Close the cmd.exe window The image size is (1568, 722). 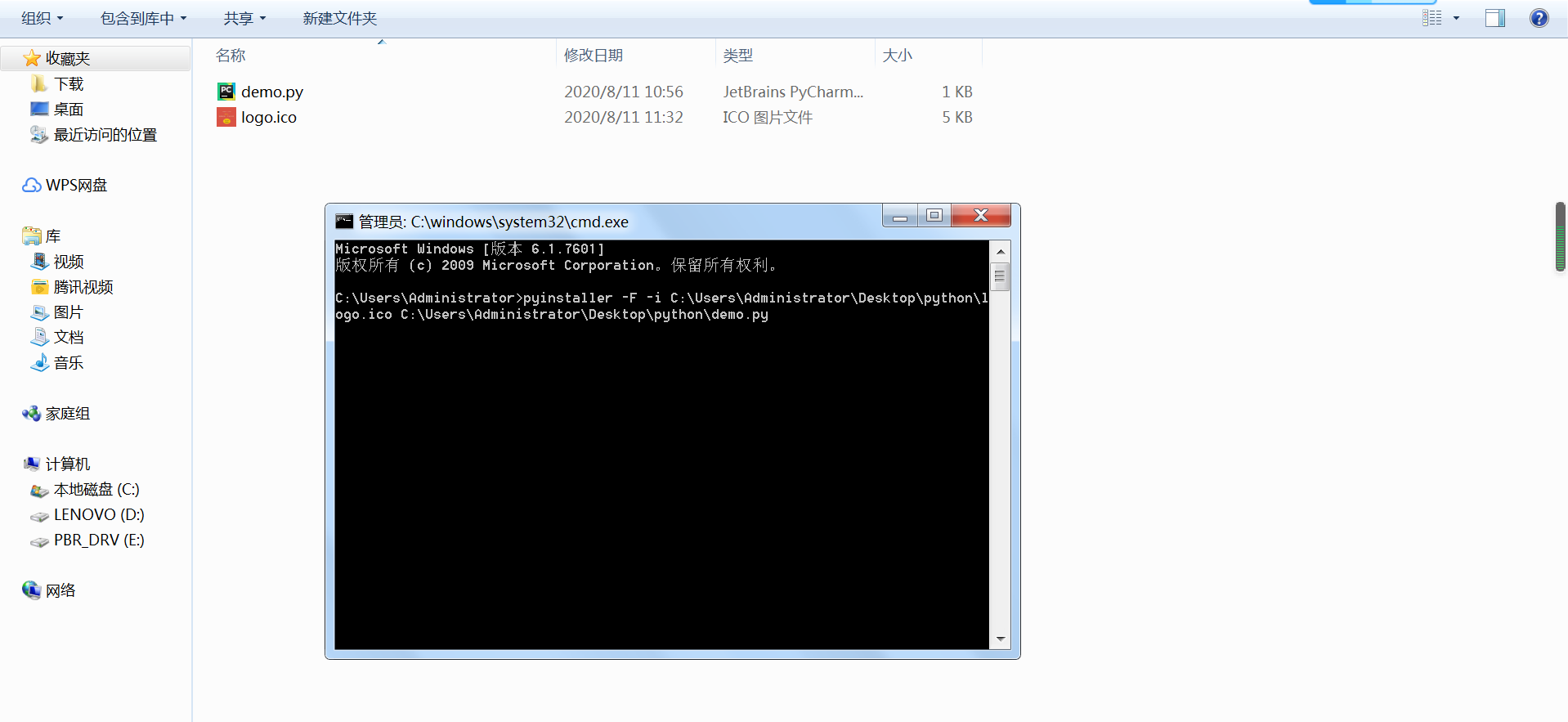[x=981, y=216]
